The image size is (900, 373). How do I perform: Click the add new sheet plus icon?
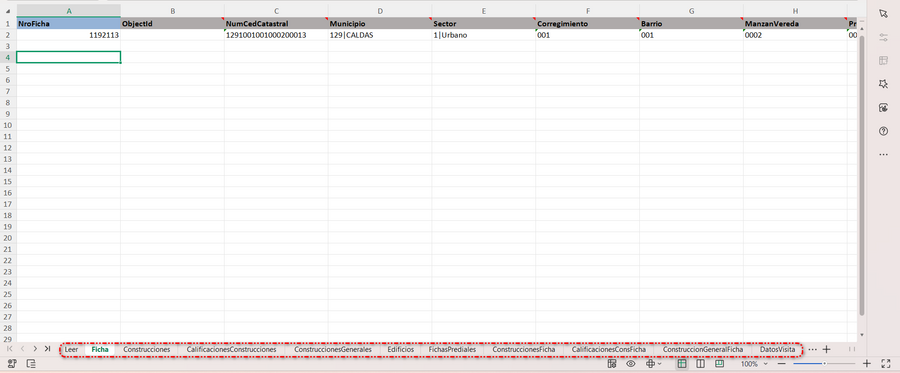point(827,349)
